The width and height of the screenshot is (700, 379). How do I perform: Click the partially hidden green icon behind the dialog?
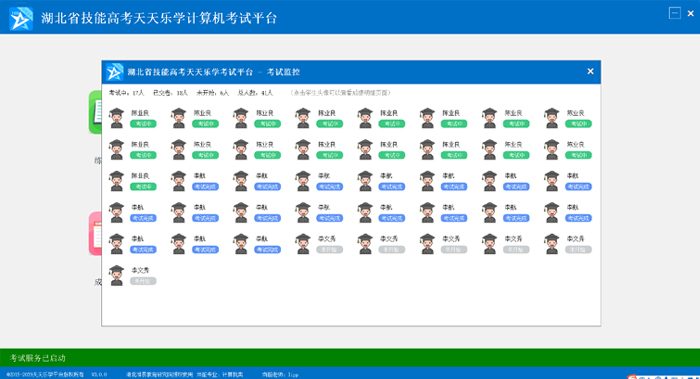tap(95, 112)
